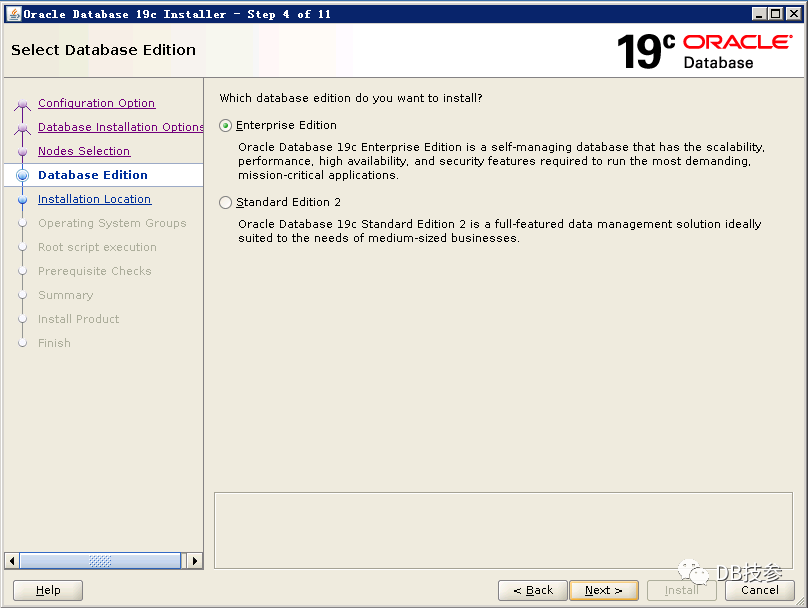Go to Database Installation Options step
Image resolution: width=808 pixels, height=608 pixels.
pyautogui.click(x=121, y=127)
